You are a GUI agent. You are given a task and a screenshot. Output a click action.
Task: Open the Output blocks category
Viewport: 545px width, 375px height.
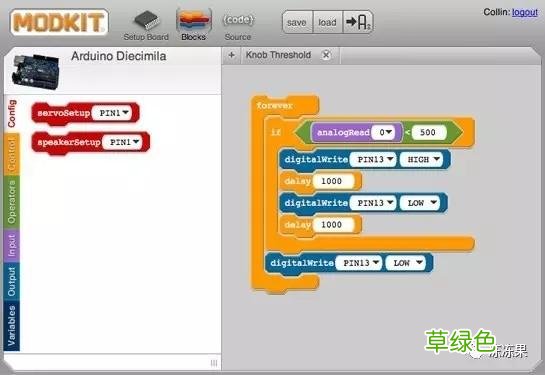tap(12, 282)
